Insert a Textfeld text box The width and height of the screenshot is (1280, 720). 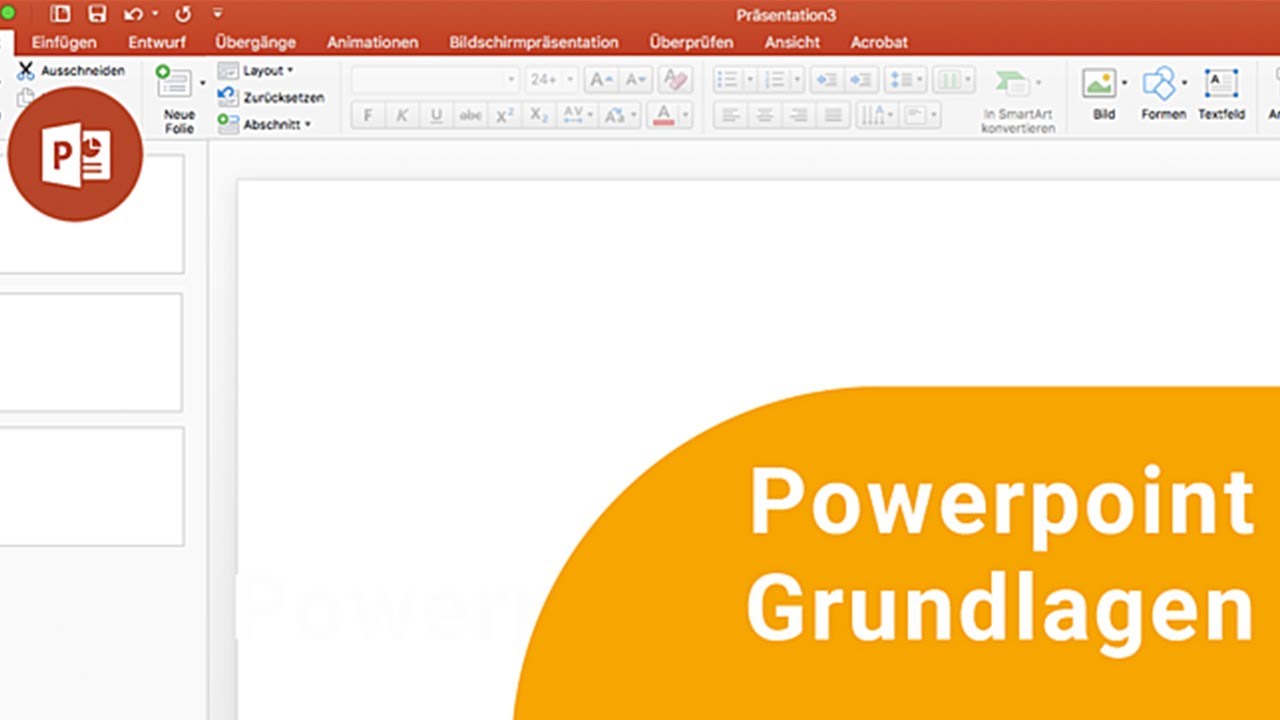[1221, 83]
